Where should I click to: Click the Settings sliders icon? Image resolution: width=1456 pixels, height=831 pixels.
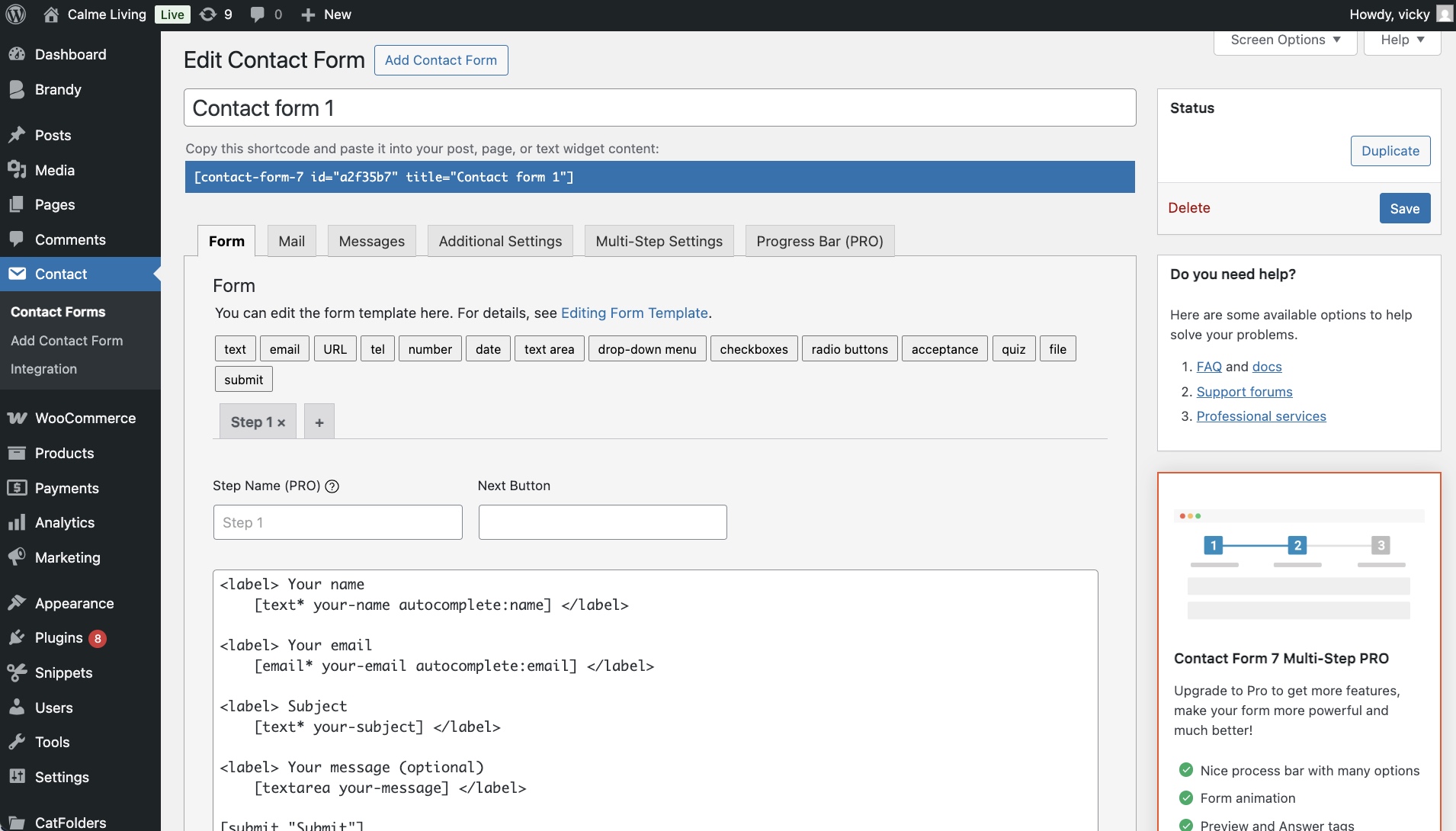pyautogui.click(x=17, y=777)
